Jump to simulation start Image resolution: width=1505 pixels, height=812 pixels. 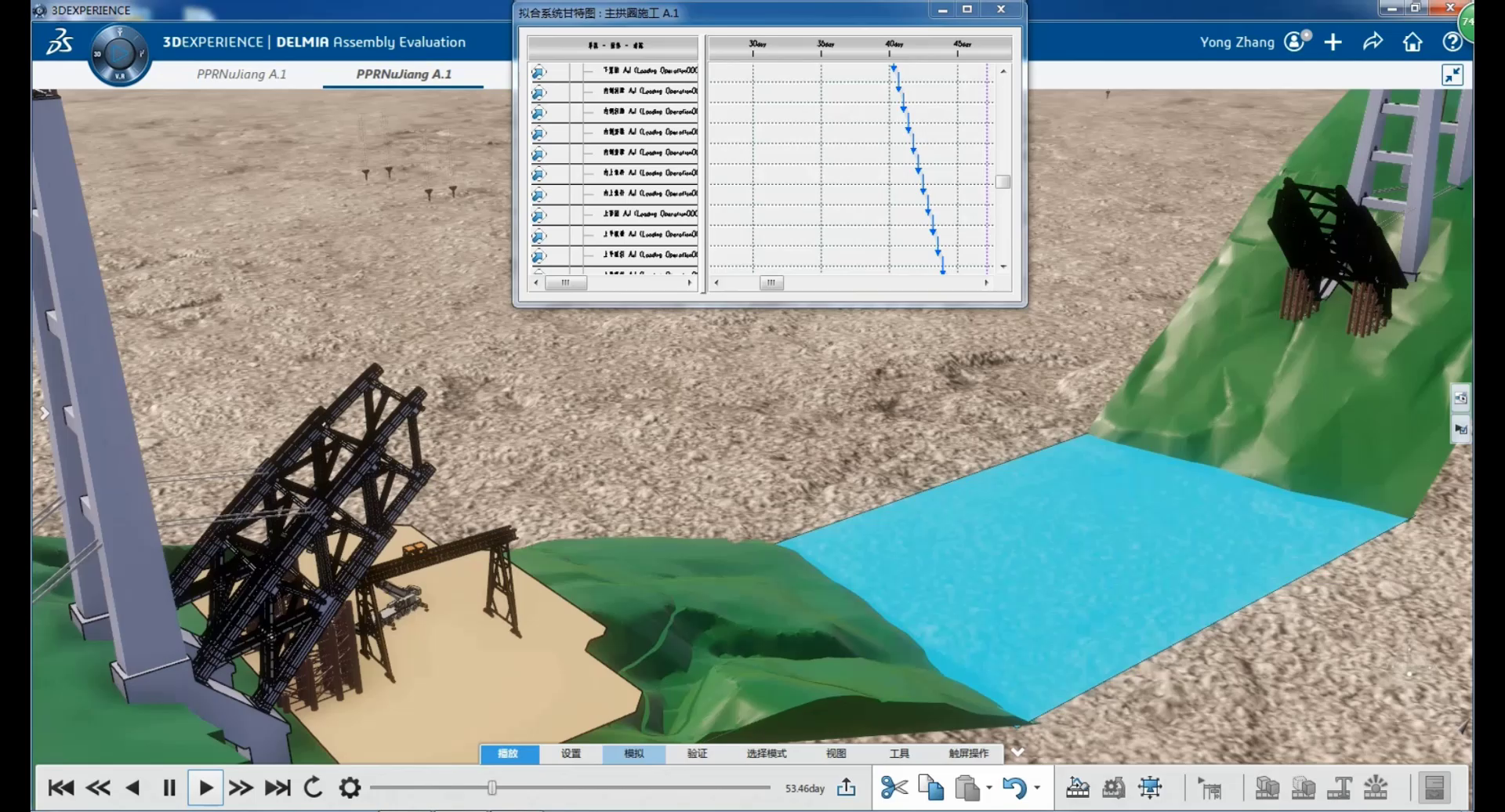pyautogui.click(x=61, y=787)
